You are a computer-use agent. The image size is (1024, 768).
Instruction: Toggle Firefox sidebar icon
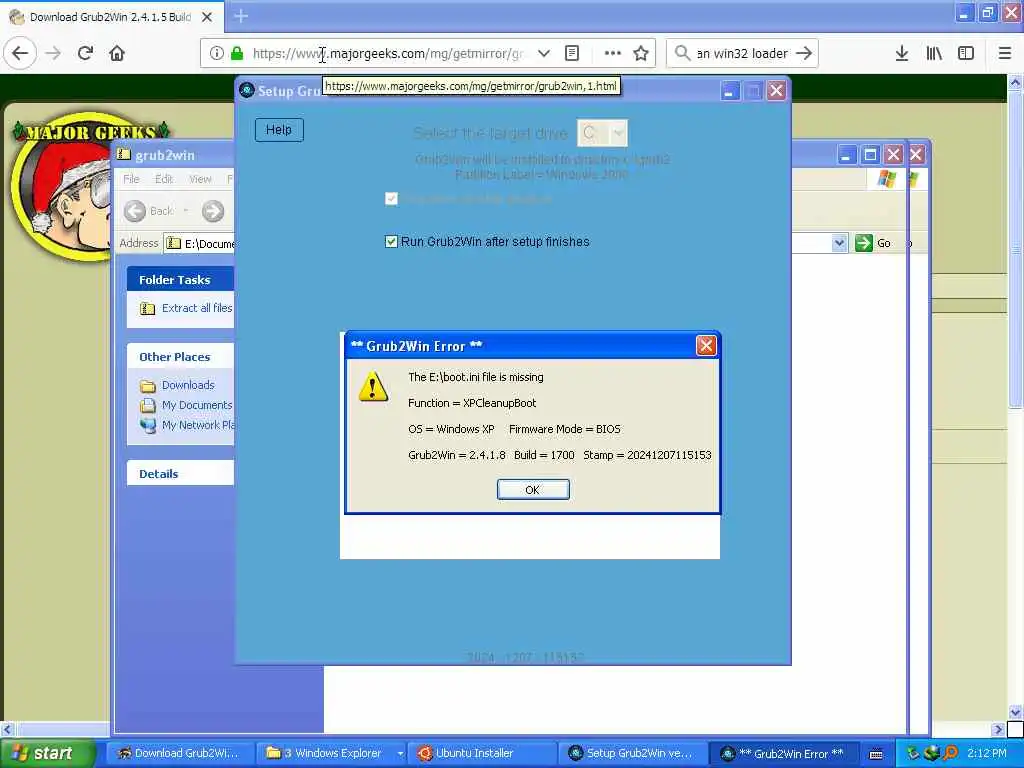click(966, 54)
